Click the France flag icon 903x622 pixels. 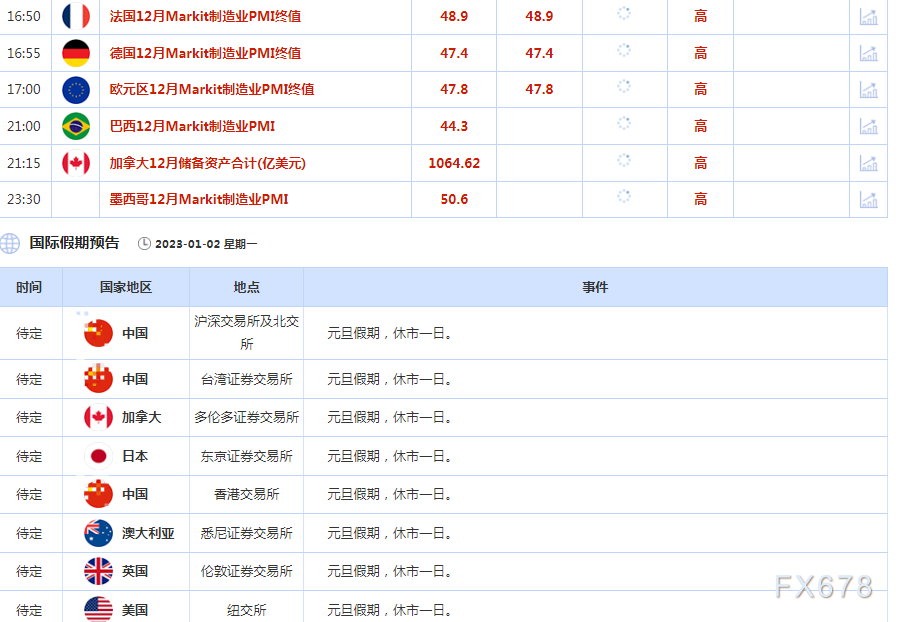[x=76, y=16]
